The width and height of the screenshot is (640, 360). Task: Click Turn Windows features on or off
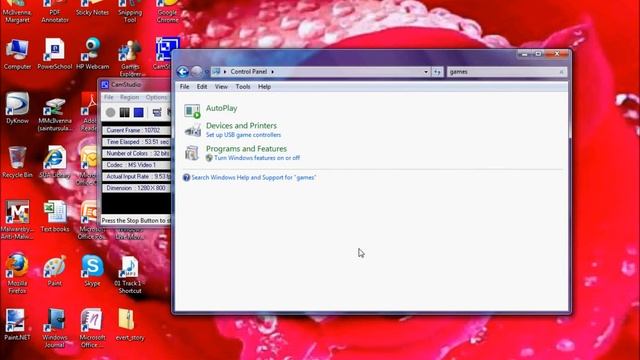click(x=257, y=158)
